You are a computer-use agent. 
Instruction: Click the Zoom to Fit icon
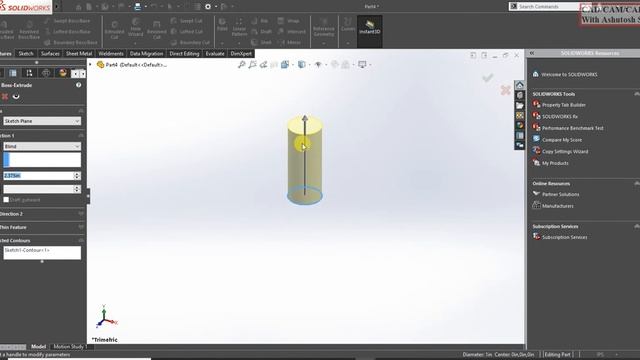coord(242,64)
